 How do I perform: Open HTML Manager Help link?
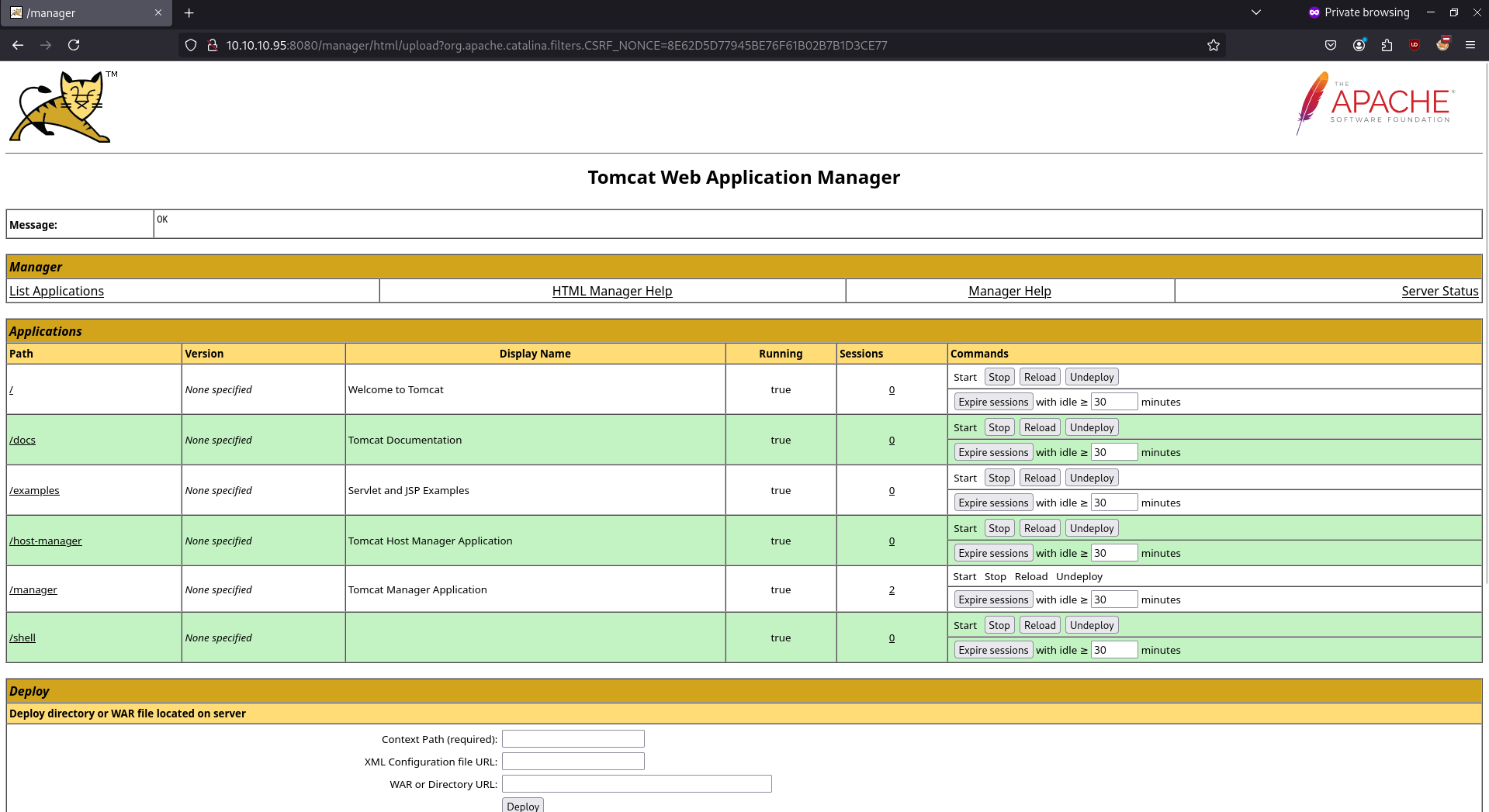[612, 291]
